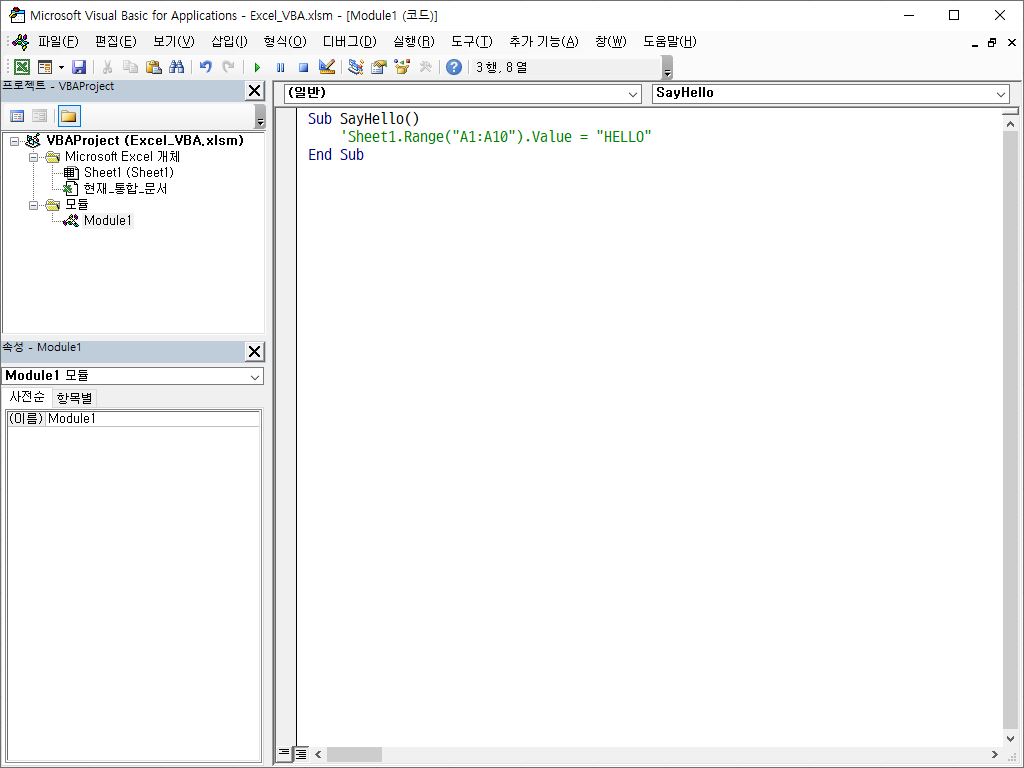Place cursor on "End Sub" line
The height and width of the screenshot is (768, 1024).
click(336, 155)
